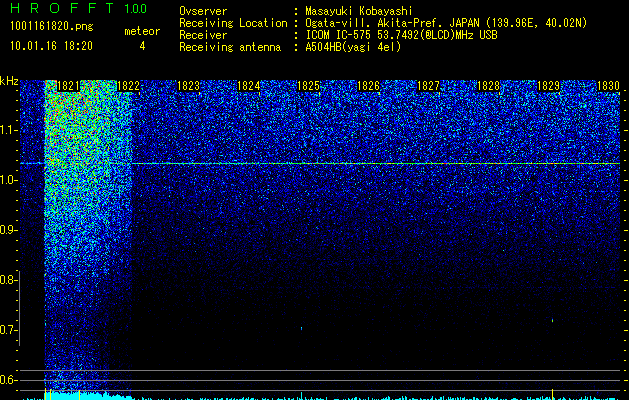This screenshot has width=629, height=400.
Task: Click the 1829 time marker
Action: 548,86
